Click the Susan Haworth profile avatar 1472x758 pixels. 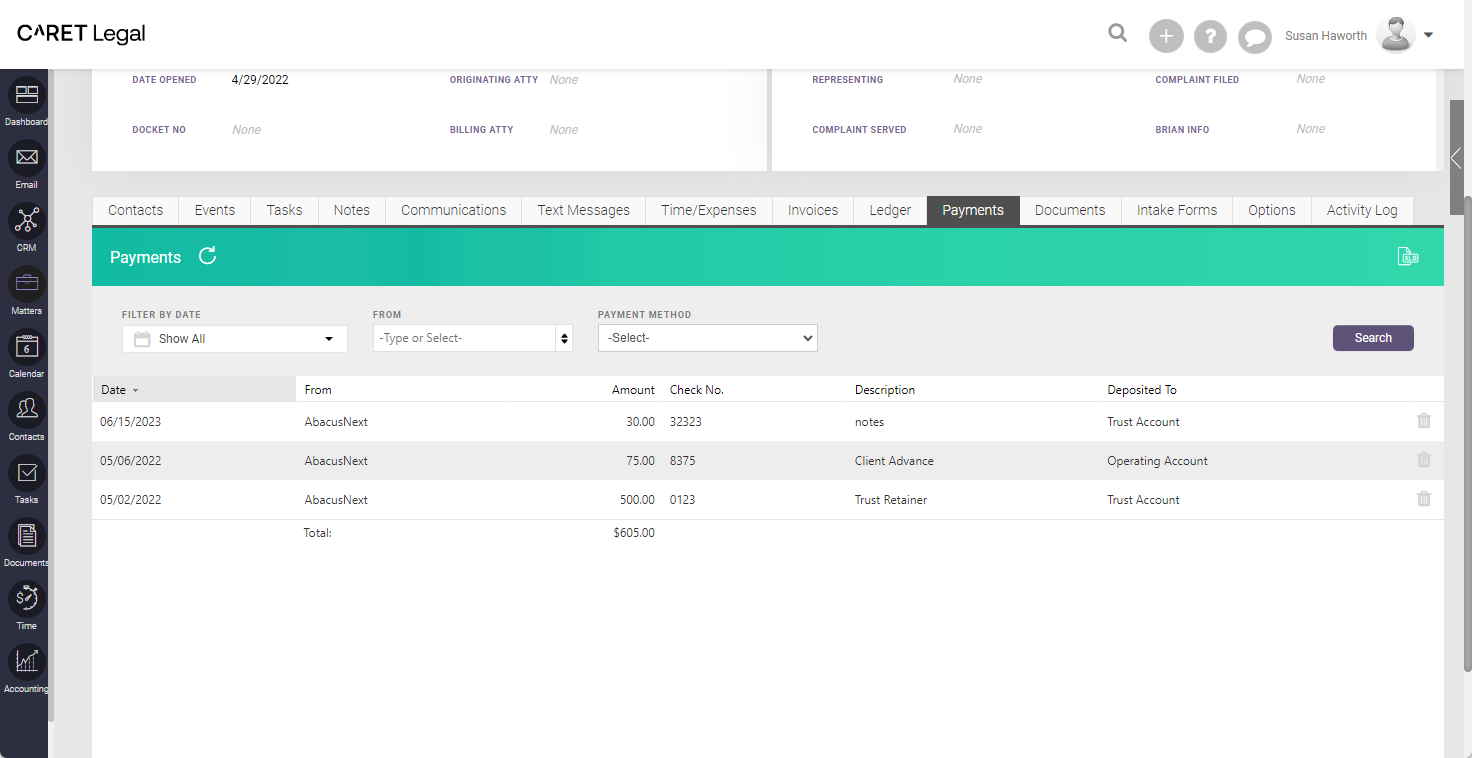tap(1396, 35)
